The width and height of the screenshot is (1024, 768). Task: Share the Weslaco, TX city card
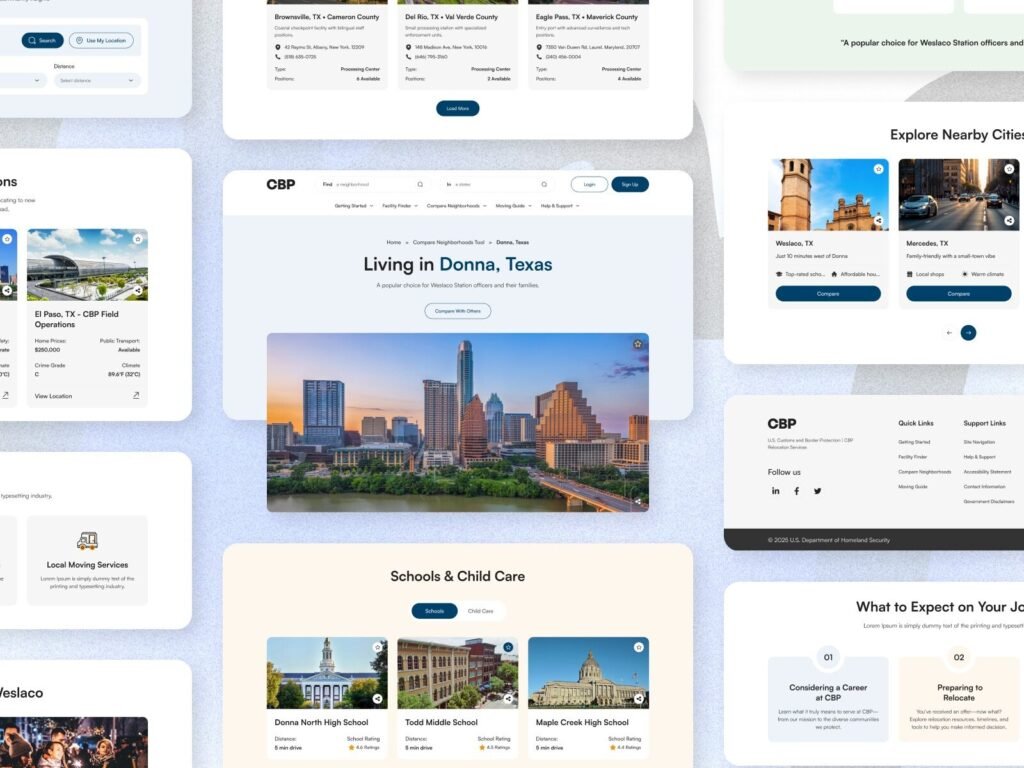pyautogui.click(x=878, y=221)
